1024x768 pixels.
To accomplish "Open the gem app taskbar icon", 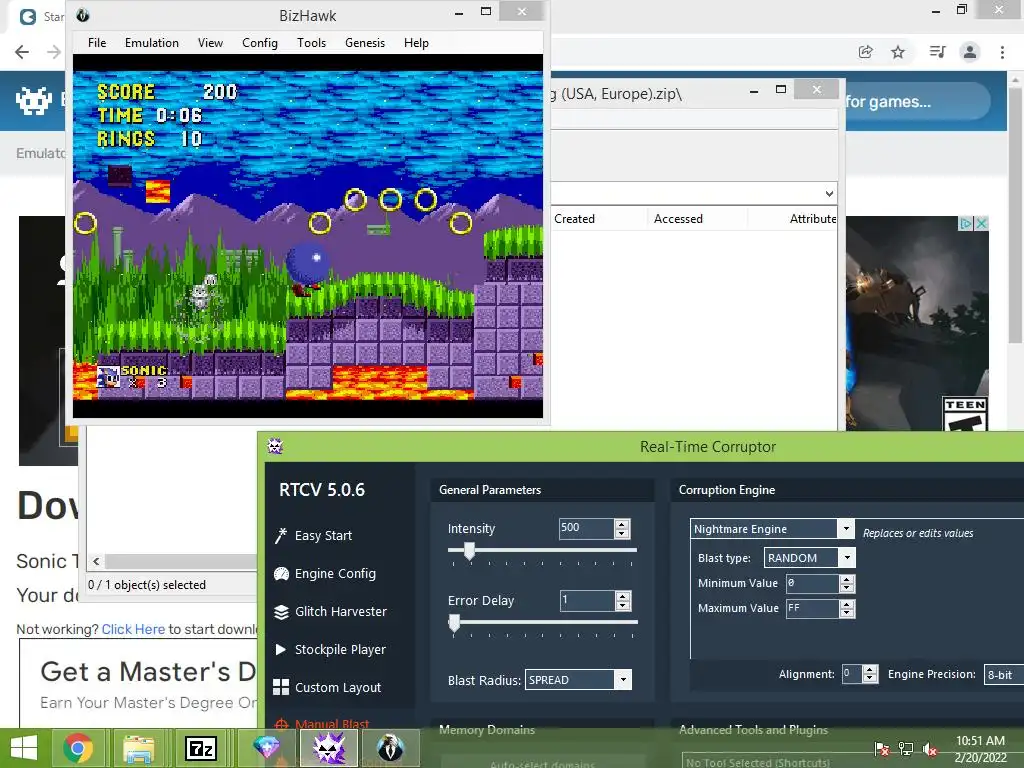I will [266, 748].
